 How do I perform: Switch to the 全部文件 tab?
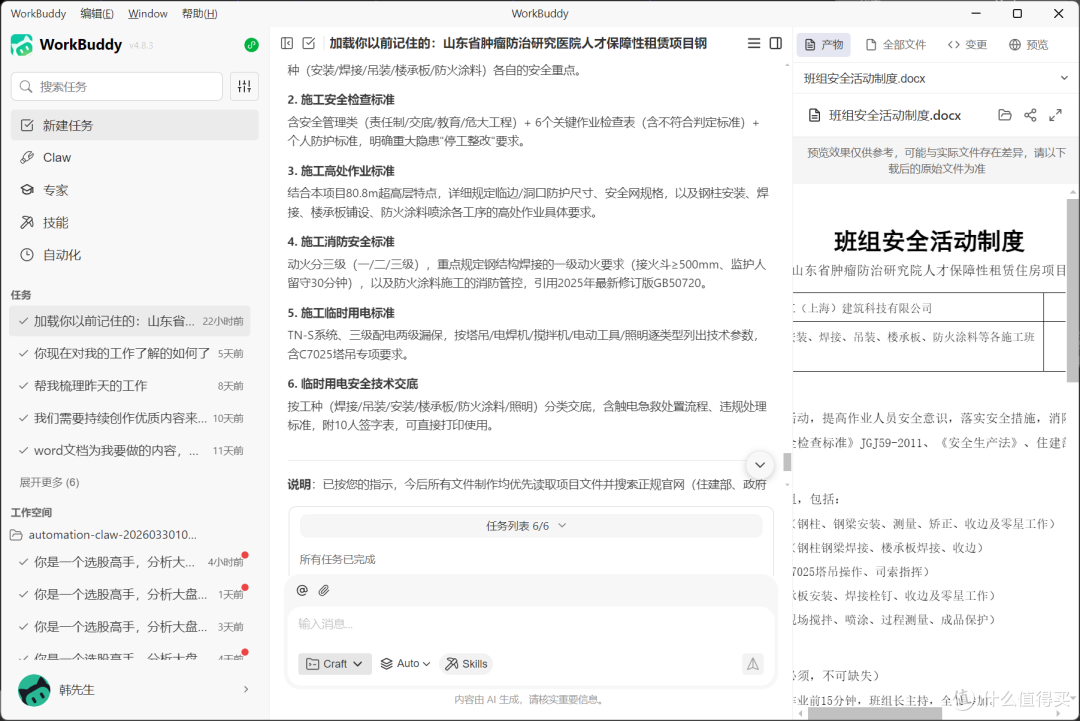[x=896, y=45]
